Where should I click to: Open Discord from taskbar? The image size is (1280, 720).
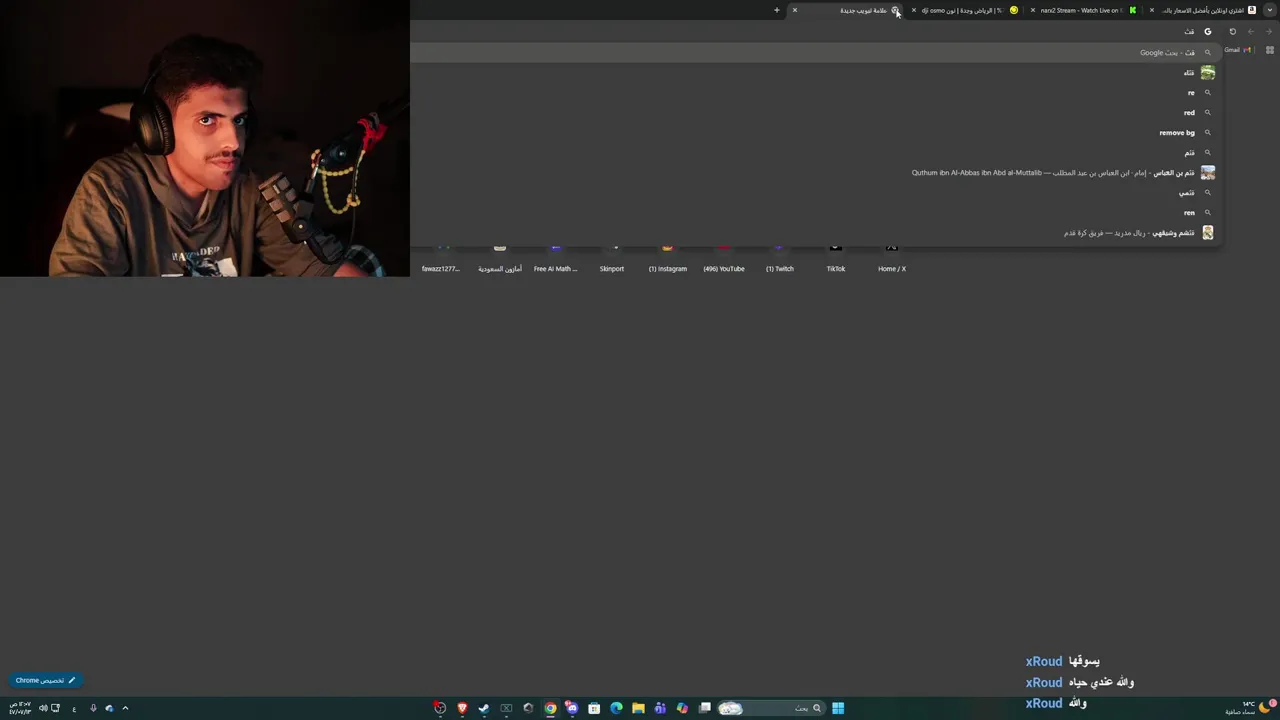point(572,708)
